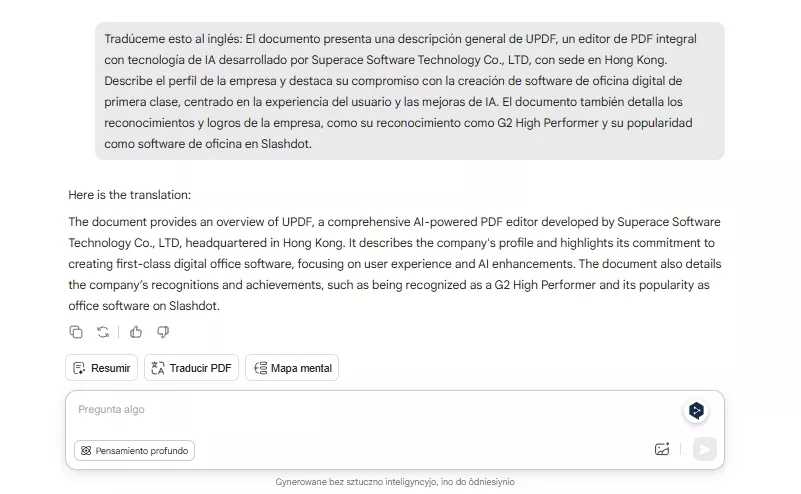Launch the Mapa mental quick action
This screenshot has height=494, width=801.
click(292, 368)
